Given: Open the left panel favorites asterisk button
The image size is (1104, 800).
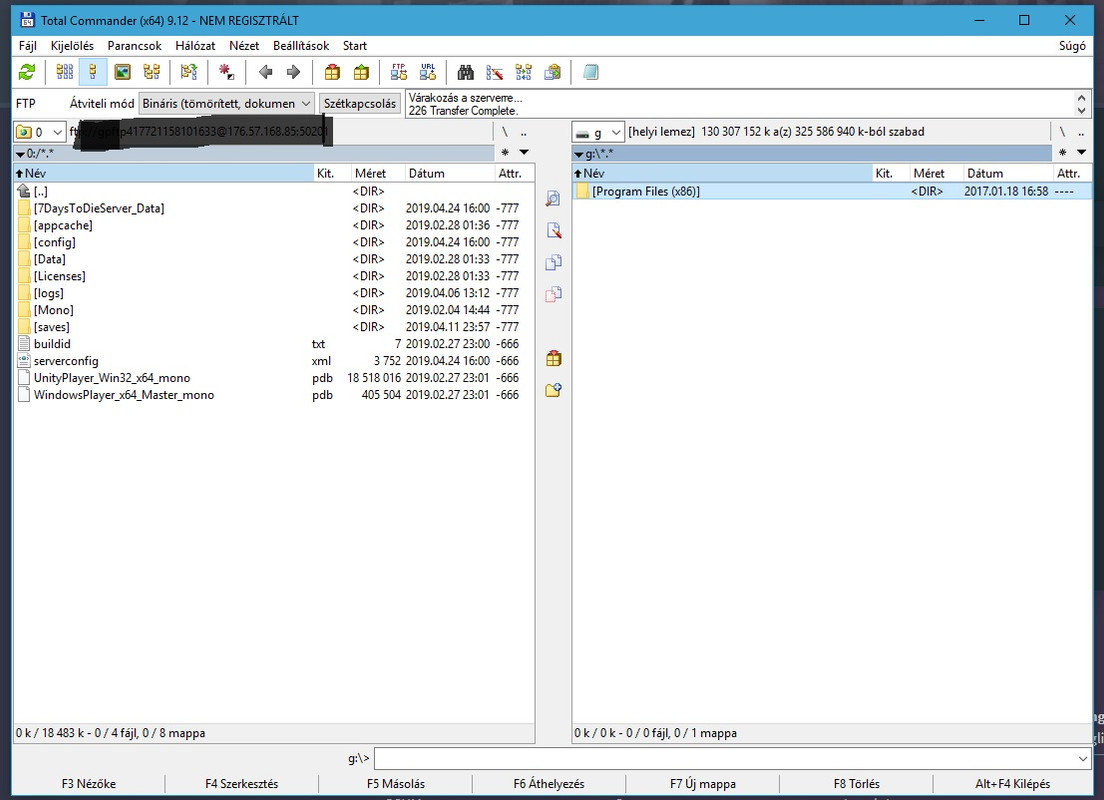Looking at the screenshot, I should (505, 152).
